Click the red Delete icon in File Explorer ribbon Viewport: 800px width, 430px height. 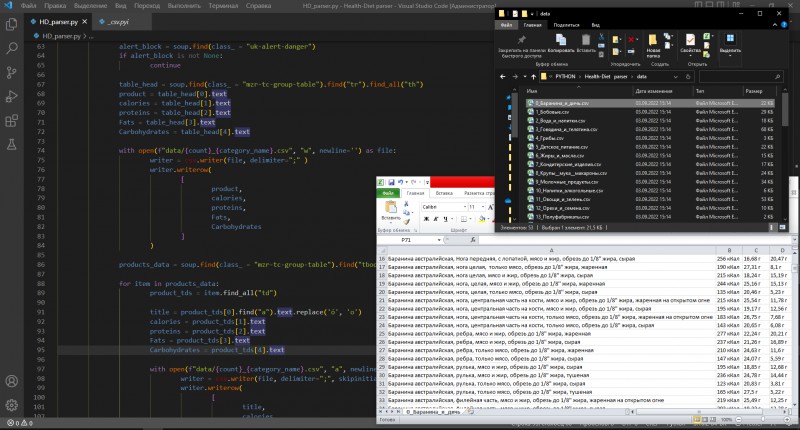pyautogui.click(x=631, y=39)
